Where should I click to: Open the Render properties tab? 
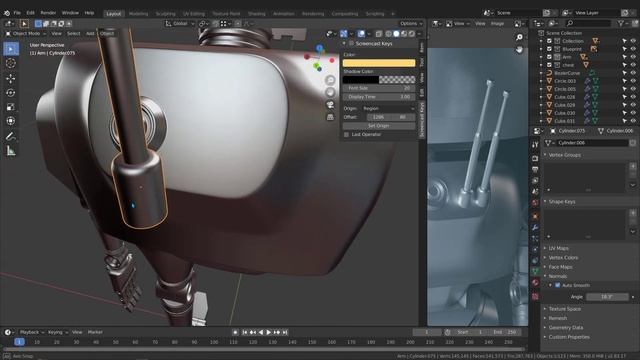click(x=535, y=158)
